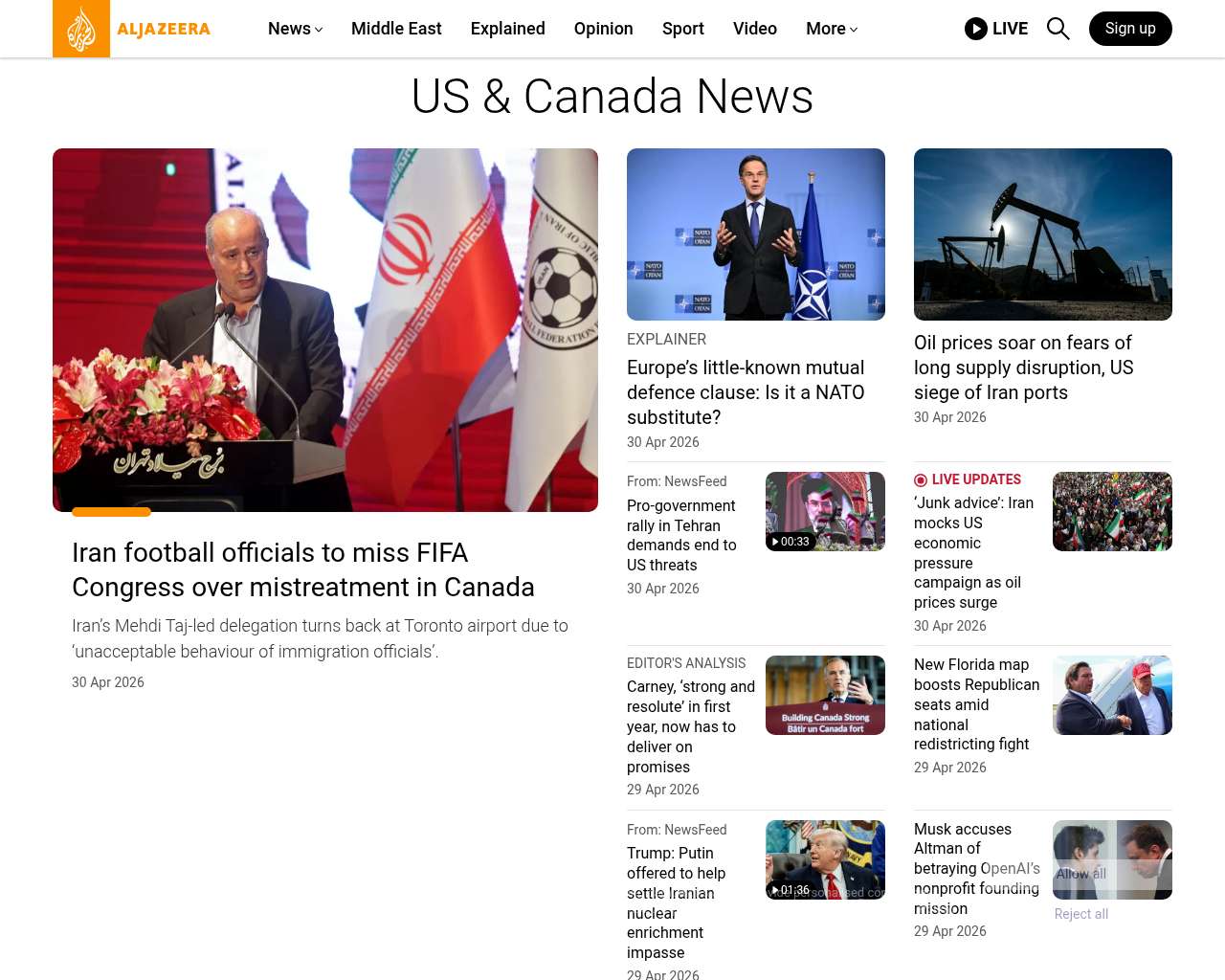1225x980 pixels.
Task: Play the Trump Putin video thumbnail
Action: pos(825,859)
